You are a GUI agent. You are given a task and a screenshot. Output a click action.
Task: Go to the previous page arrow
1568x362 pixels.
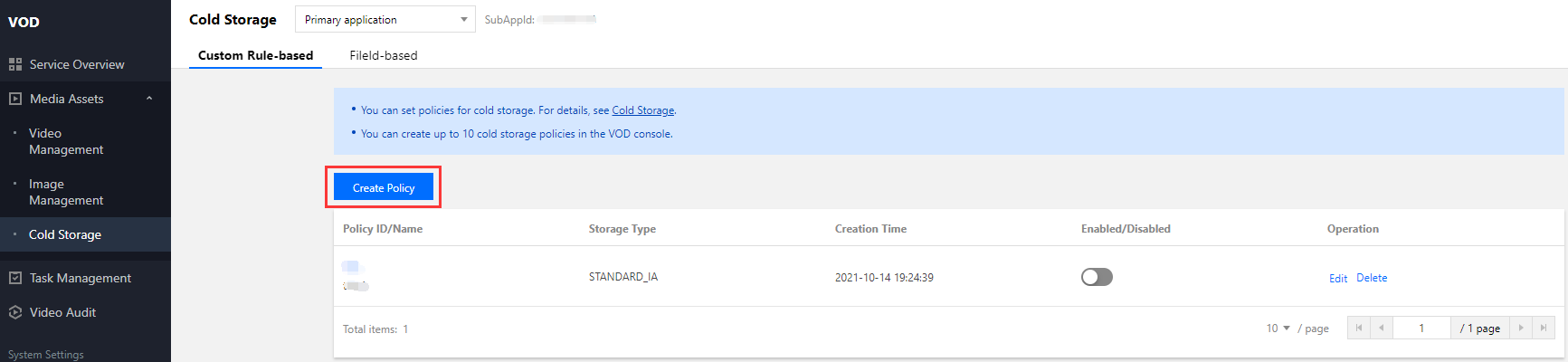tap(1382, 328)
